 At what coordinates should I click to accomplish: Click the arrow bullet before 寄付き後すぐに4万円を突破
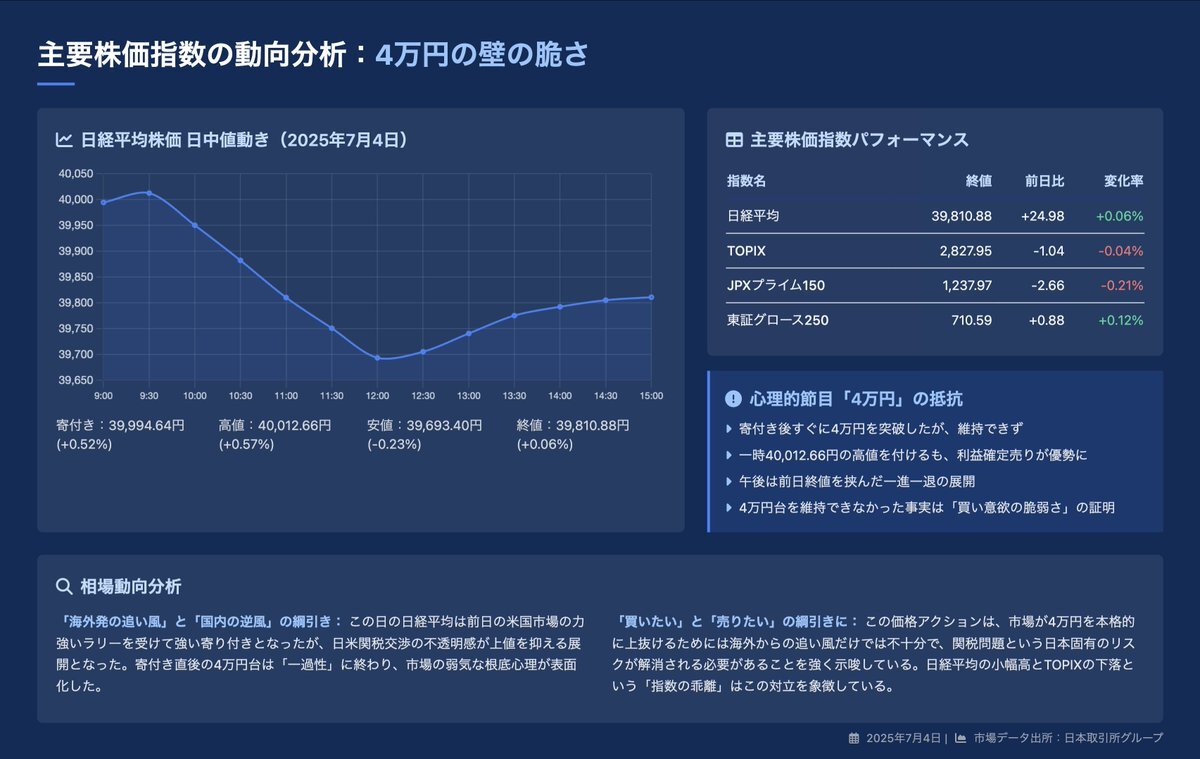729,429
